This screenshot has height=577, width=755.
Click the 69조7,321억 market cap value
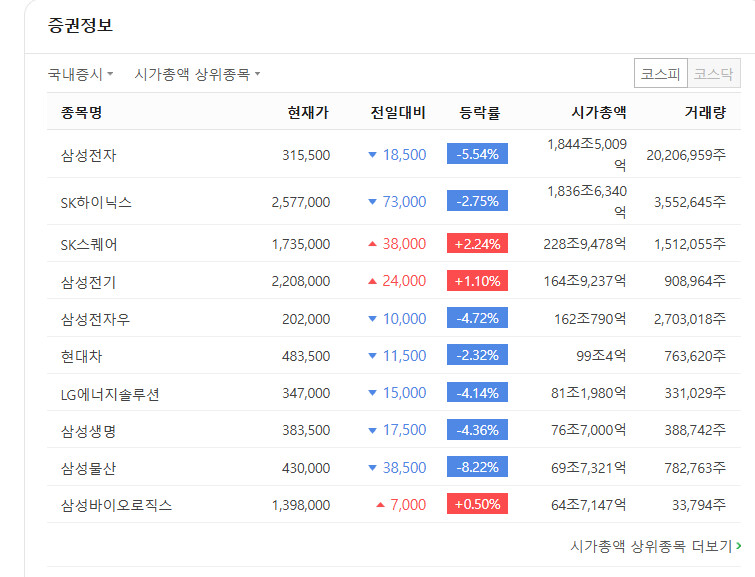pos(588,467)
